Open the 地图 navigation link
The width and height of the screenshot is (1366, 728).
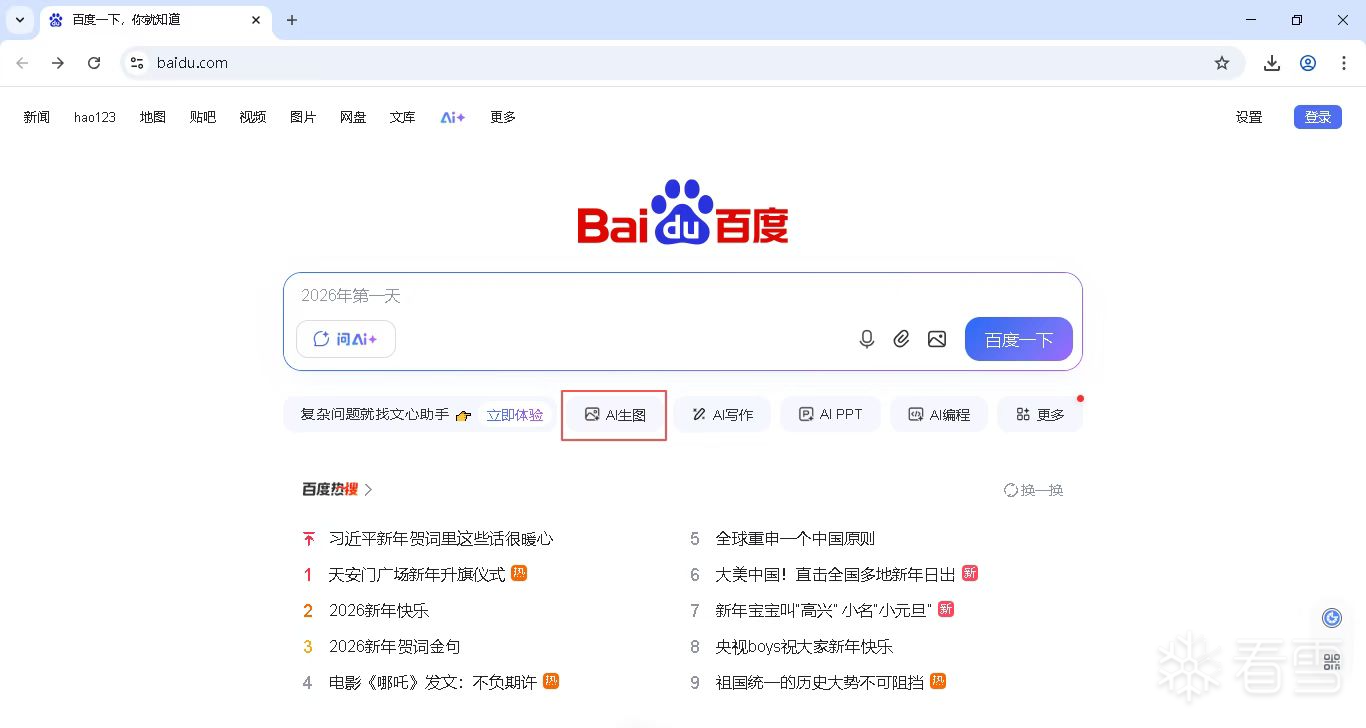[x=153, y=117]
